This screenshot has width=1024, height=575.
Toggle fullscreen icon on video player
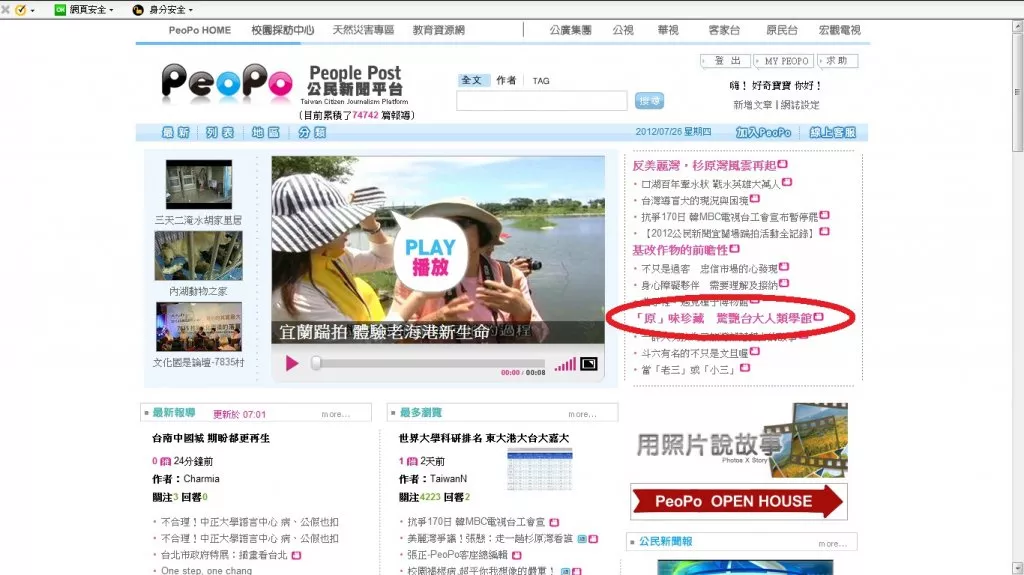[588, 364]
